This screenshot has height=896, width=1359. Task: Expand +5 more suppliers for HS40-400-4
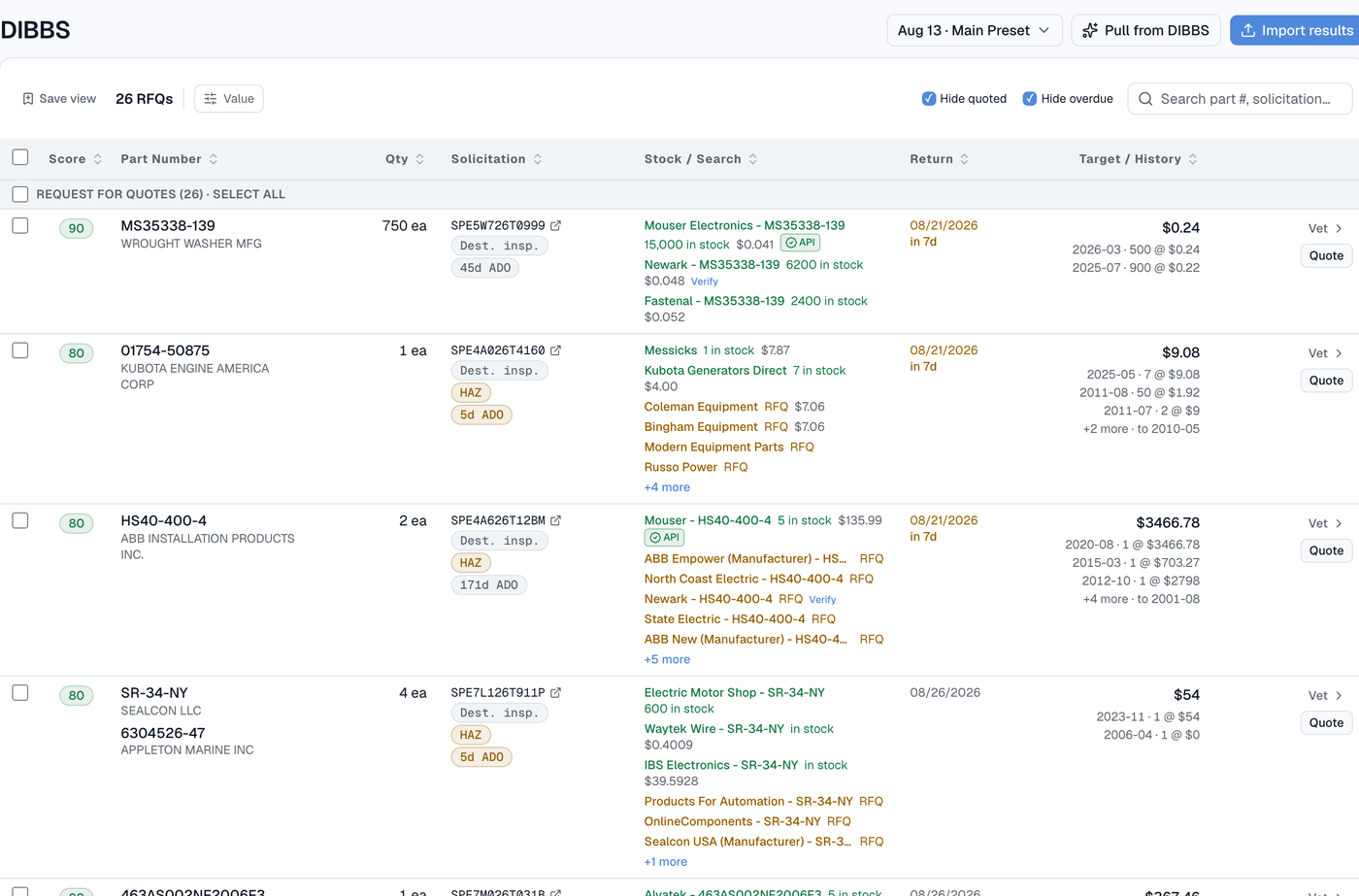click(x=667, y=660)
